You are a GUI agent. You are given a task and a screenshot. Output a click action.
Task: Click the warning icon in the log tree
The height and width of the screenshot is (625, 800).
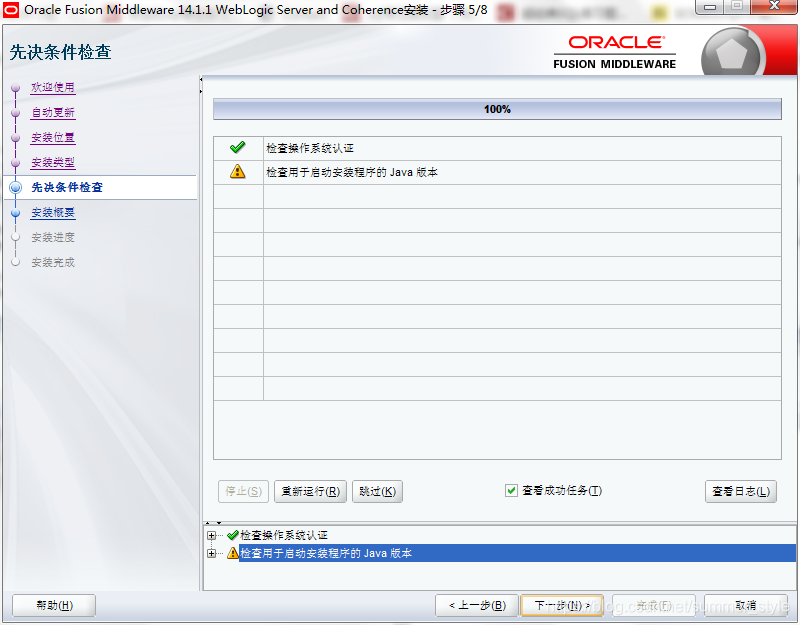pyautogui.click(x=233, y=553)
